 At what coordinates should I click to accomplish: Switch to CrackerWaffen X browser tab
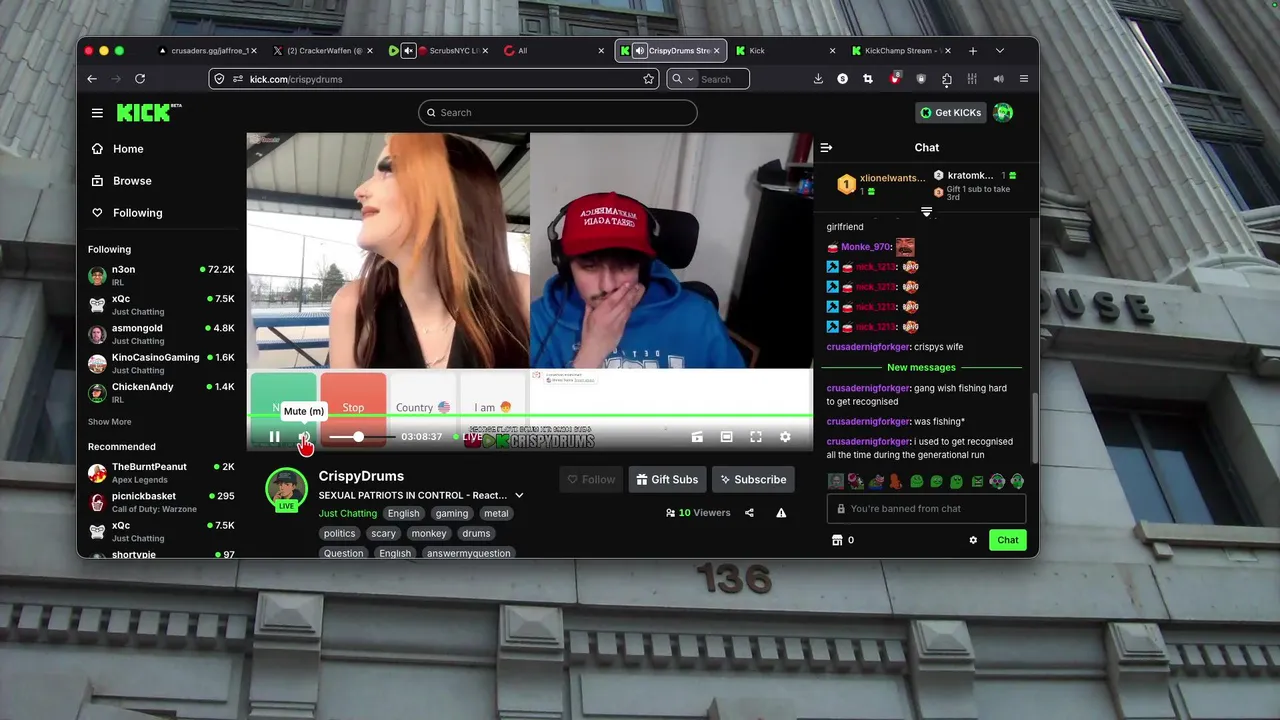pyautogui.click(x=323, y=51)
